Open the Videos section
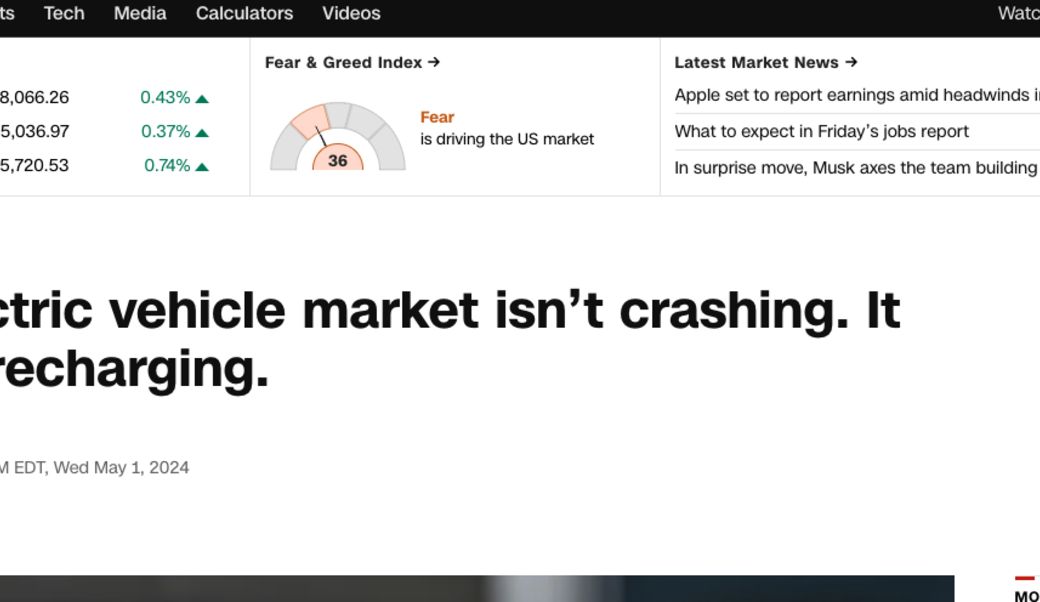Viewport: 1040px width, 602px height. point(351,13)
